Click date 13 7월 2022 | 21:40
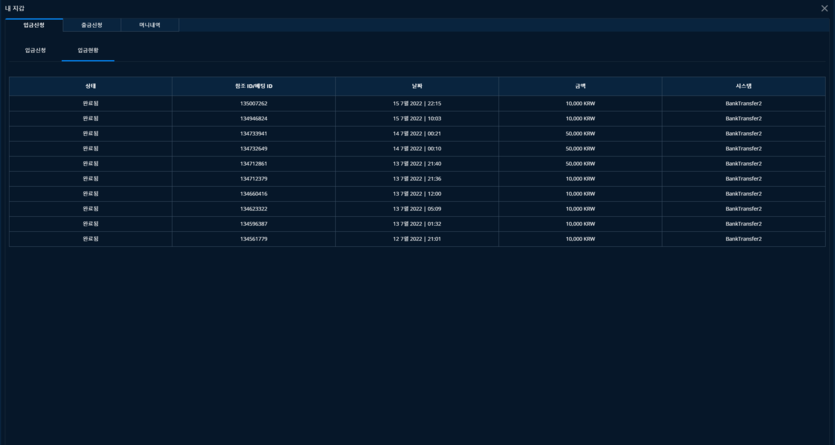 (417, 163)
